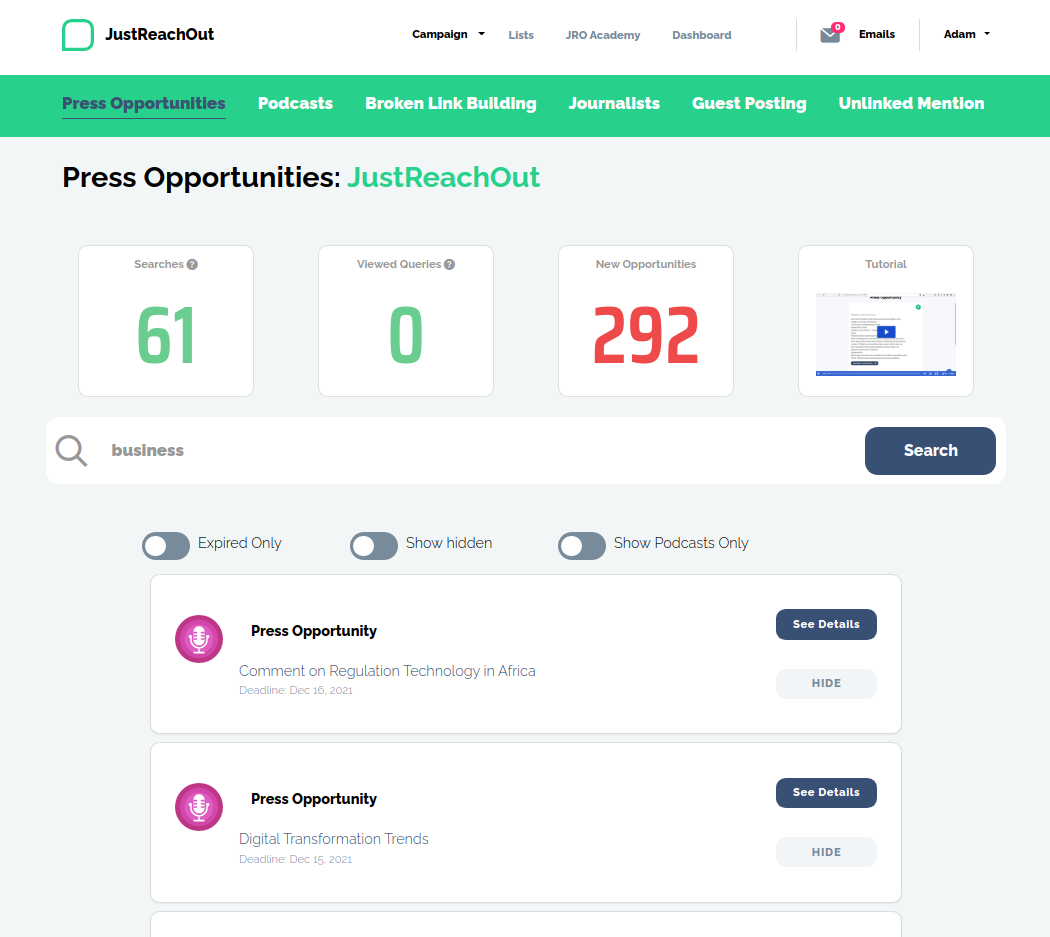The width and height of the screenshot is (1050, 937).
Task: Hide the Digital Transformation Trends opportunity
Action: (x=826, y=852)
